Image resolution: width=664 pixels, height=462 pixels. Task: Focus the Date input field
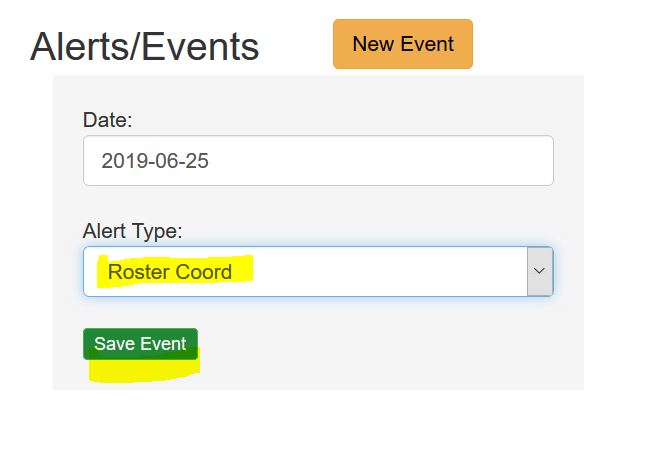318,161
